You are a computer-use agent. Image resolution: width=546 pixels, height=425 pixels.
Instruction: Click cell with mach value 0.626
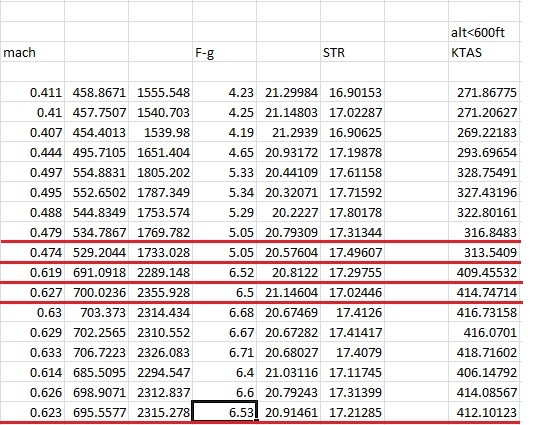pos(32,392)
